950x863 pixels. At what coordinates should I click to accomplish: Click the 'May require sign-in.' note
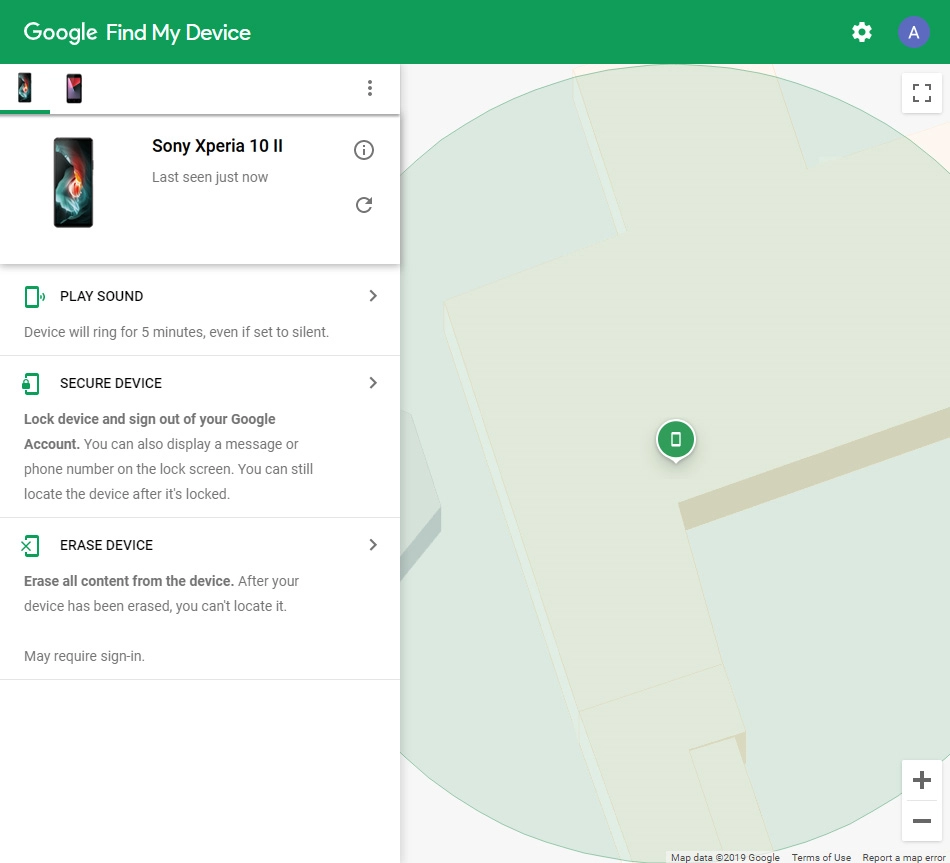tap(84, 656)
